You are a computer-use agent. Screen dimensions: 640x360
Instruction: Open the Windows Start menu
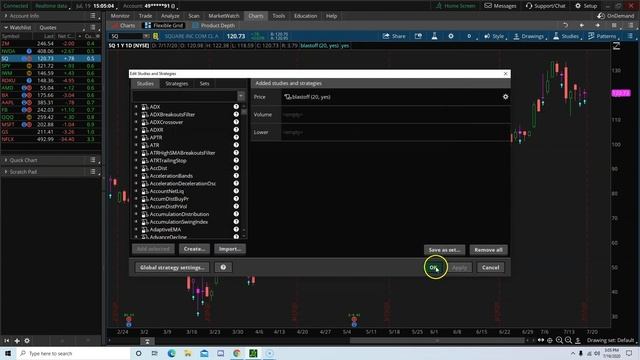[7, 353]
